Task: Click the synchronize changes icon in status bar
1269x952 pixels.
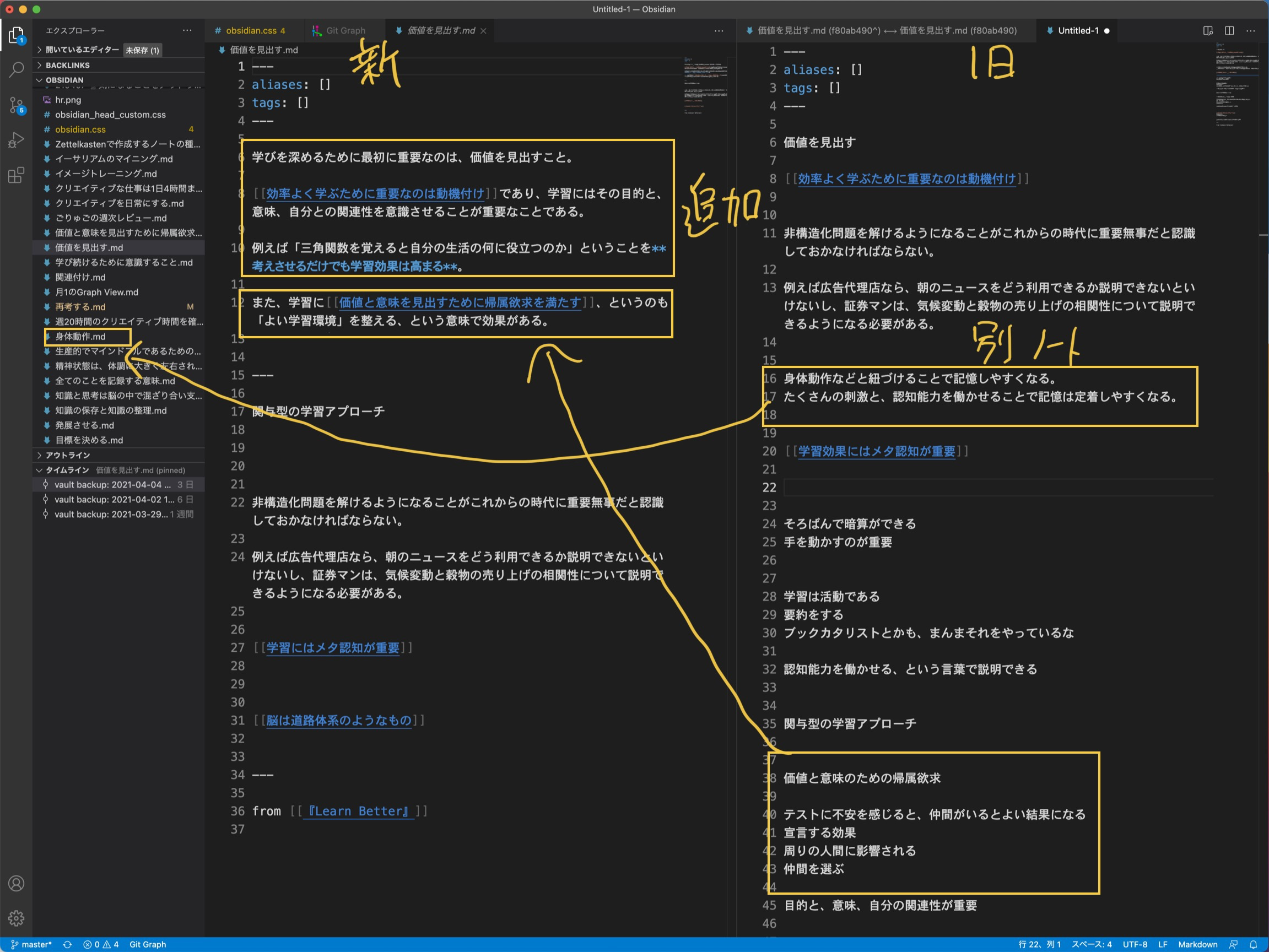Action: [x=67, y=944]
